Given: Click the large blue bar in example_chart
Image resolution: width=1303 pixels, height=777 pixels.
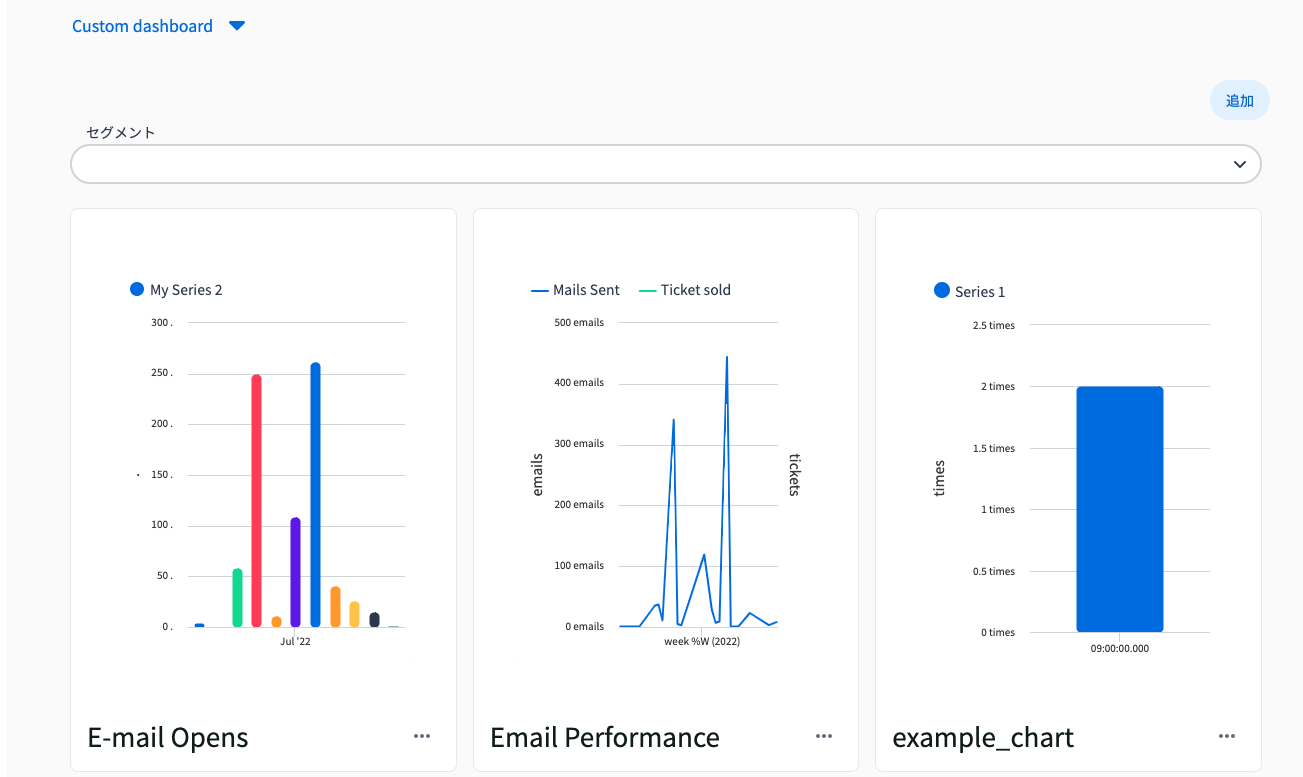Looking at the screenshot, I should pos(1120,509).
